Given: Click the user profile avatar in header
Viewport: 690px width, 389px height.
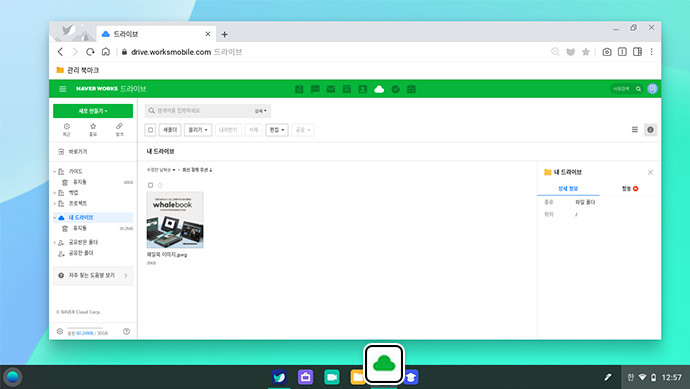Looking at the screenshot, I should 652,88.
